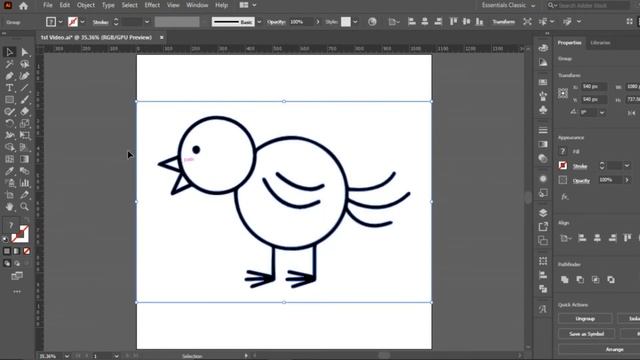
Task: Click the Properties panel Stroke swatch
Action: (x=563, y=165)
